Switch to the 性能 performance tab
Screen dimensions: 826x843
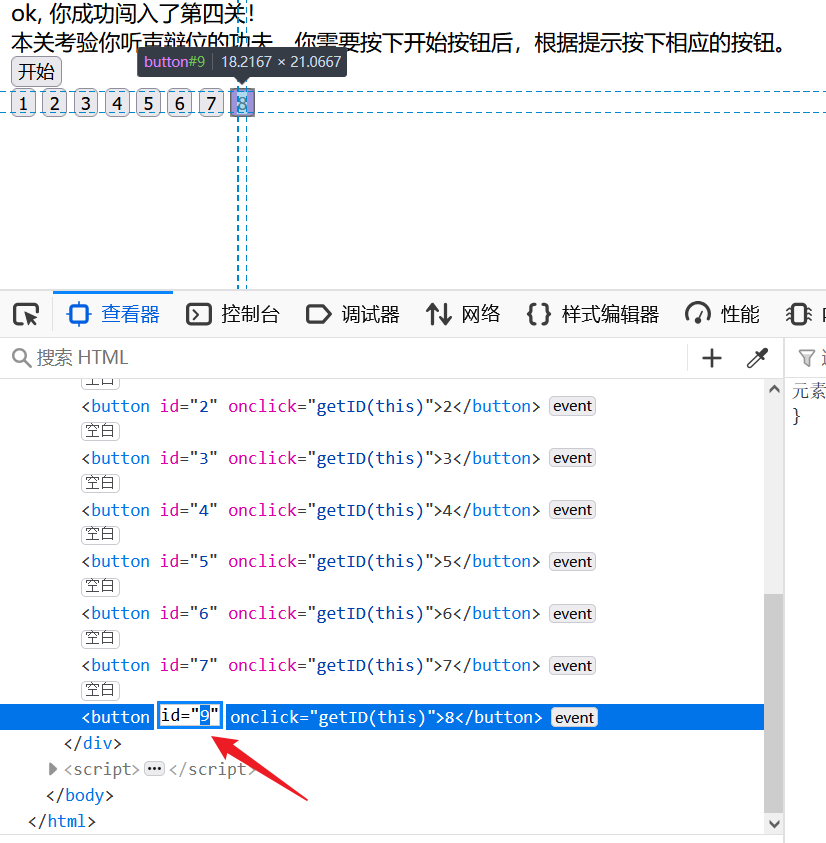(x=722, y=315)
